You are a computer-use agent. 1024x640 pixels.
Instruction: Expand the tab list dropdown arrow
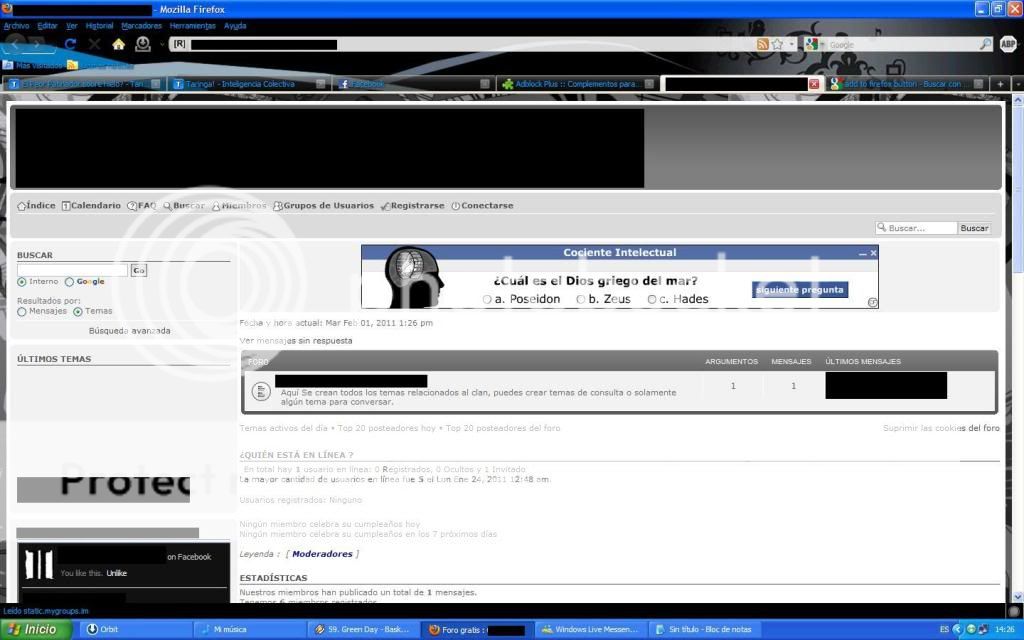pyautogui.click(x=1017, y=84)
